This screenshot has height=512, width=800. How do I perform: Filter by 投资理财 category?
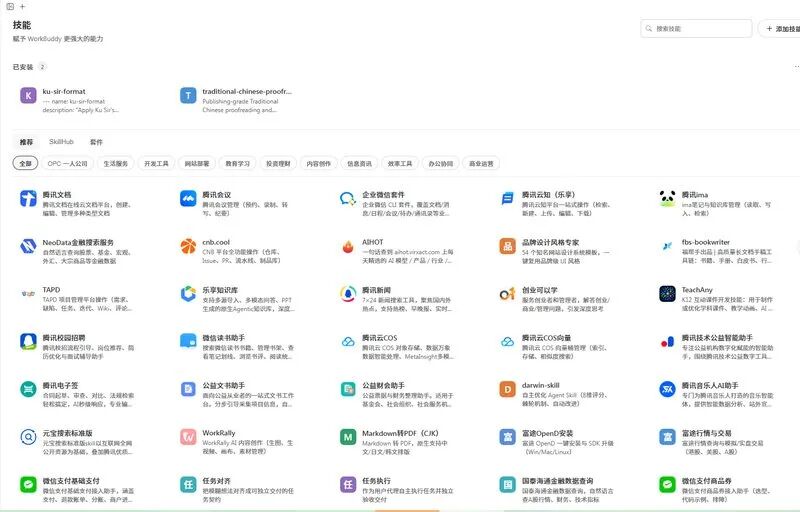tap(278, 164)
